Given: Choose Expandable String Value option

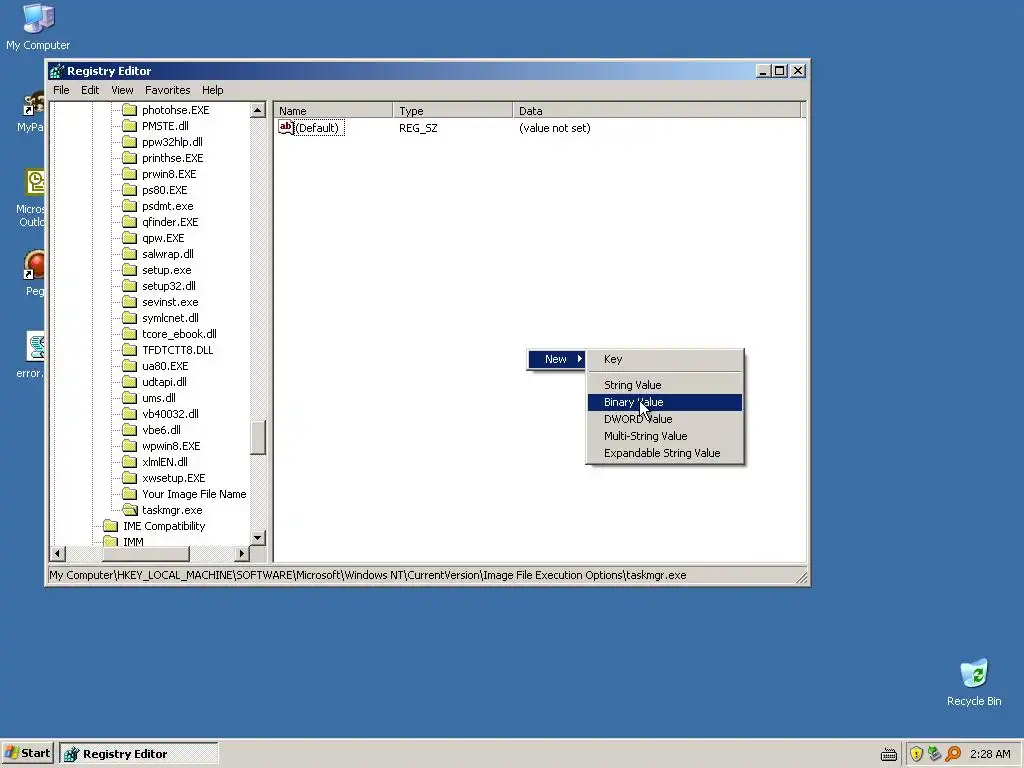Looking at the screenshot, I should pos(665,453).
